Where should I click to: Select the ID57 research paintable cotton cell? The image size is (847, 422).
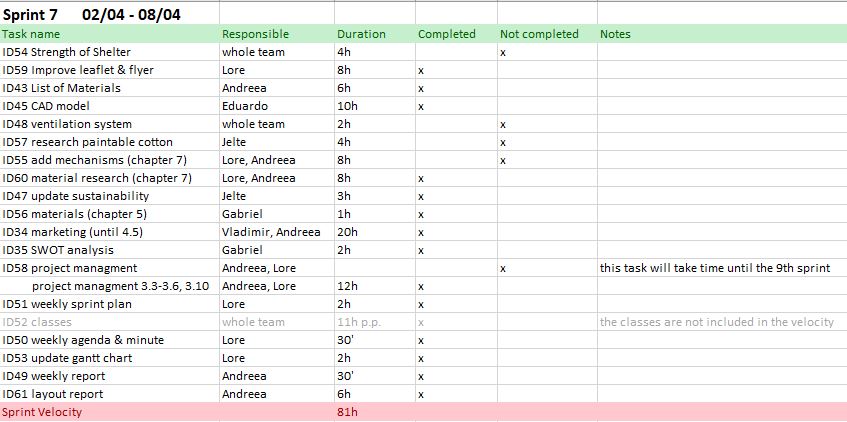point(110,142)
